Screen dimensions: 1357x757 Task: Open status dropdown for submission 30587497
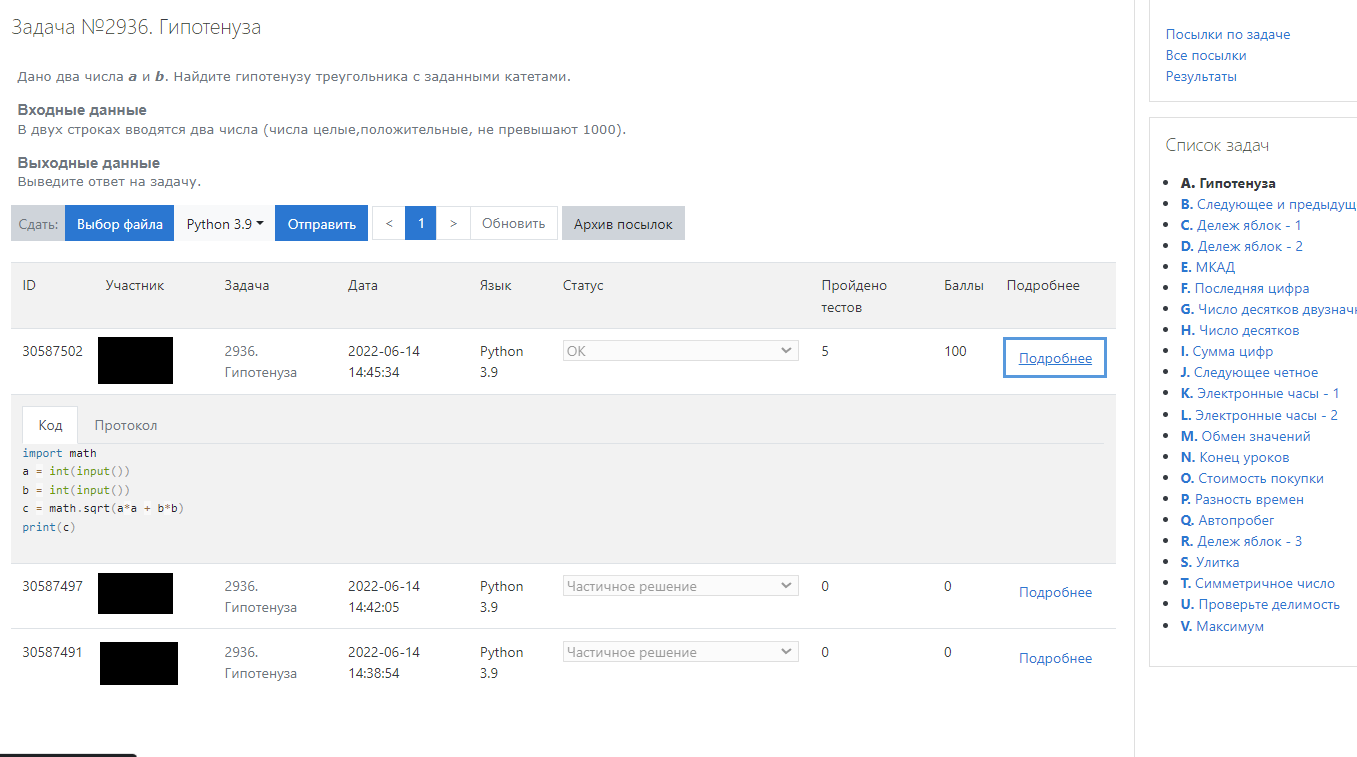click(680, 586)
